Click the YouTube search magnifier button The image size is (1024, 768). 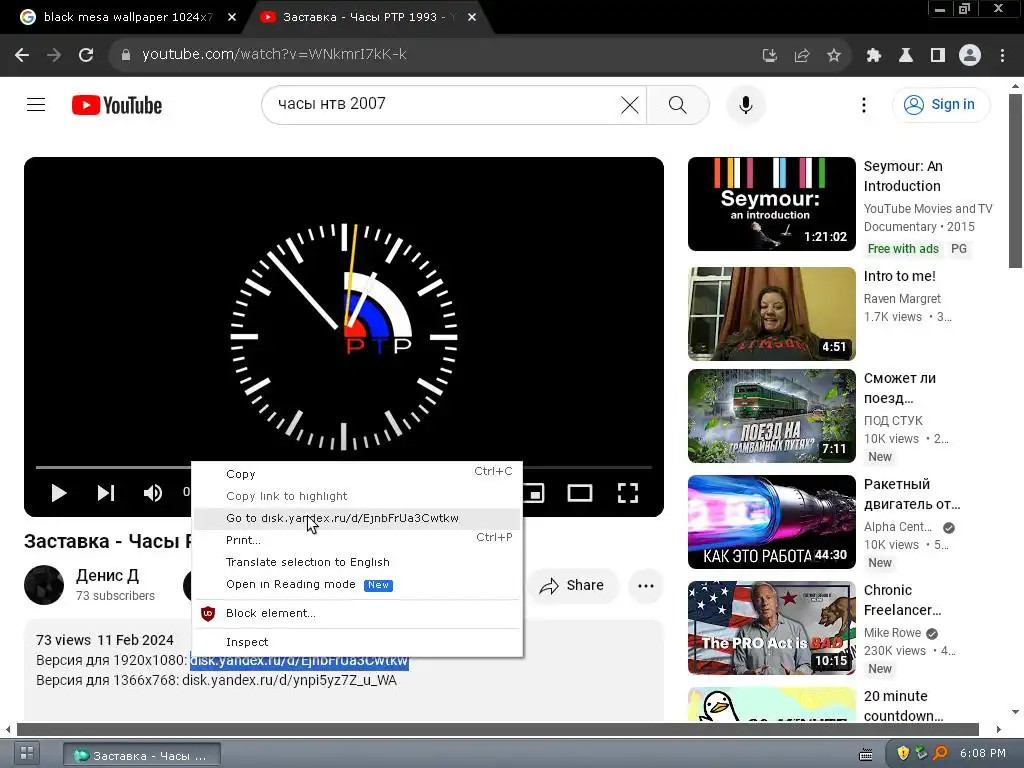click(678, 105)
